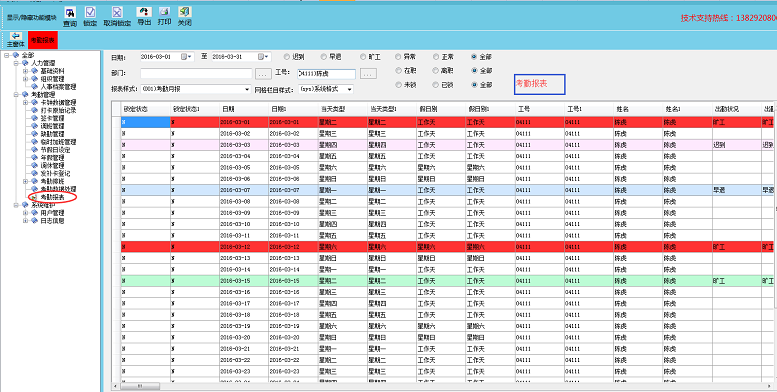Open the end date 2016-03-31 calendar dropdown
777x392 pixels.
[x=264, y=57]
